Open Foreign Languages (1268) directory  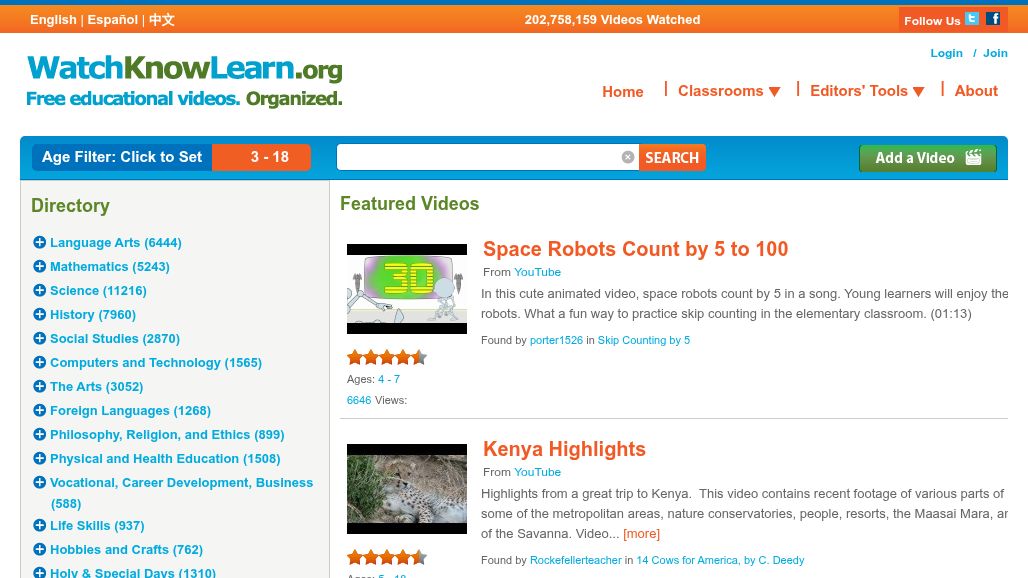[x=130, y=411]
